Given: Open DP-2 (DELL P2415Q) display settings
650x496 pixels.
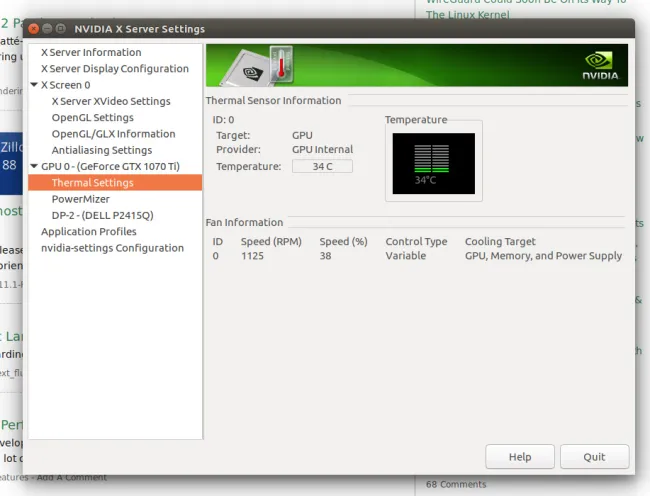Looking at the screenshot, I should click(102, 215).
